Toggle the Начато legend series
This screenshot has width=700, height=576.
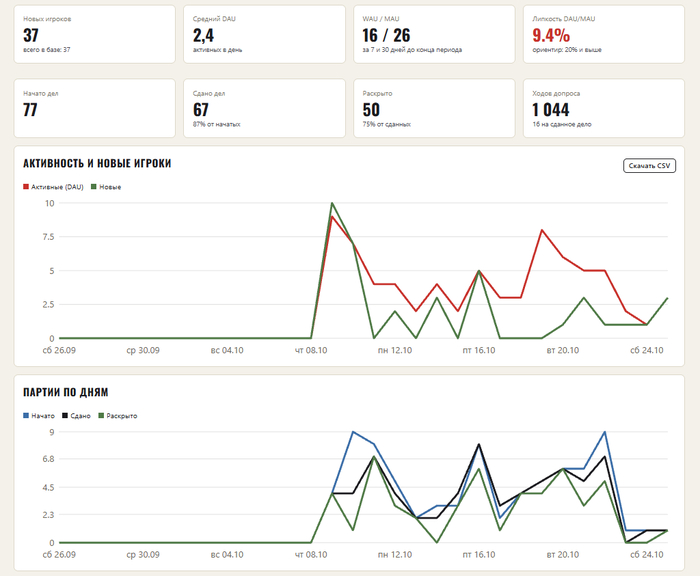(39, 416)
